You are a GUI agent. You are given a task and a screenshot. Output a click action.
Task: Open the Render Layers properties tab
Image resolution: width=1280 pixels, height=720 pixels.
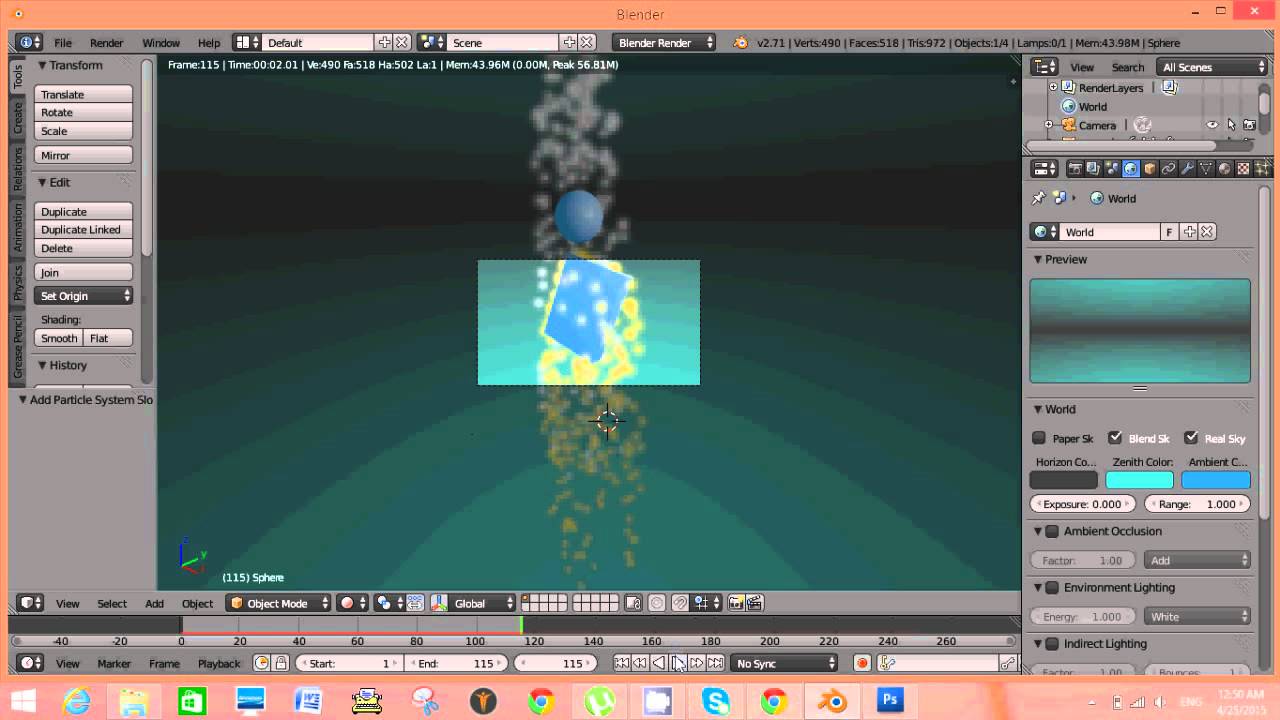(1093, 169)
